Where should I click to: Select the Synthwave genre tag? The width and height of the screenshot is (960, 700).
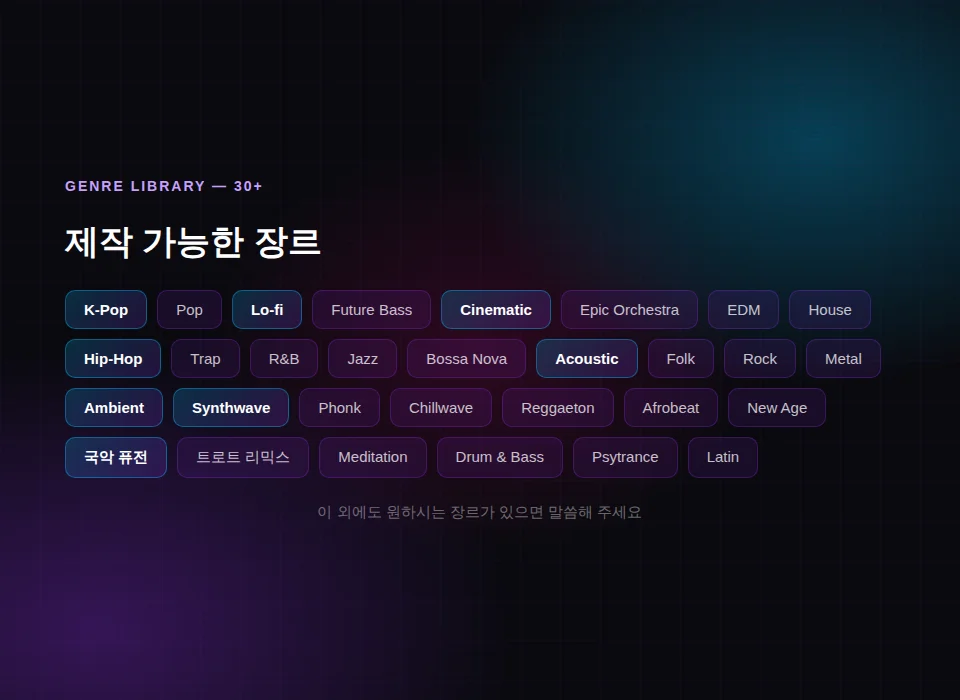pos(231,408)
